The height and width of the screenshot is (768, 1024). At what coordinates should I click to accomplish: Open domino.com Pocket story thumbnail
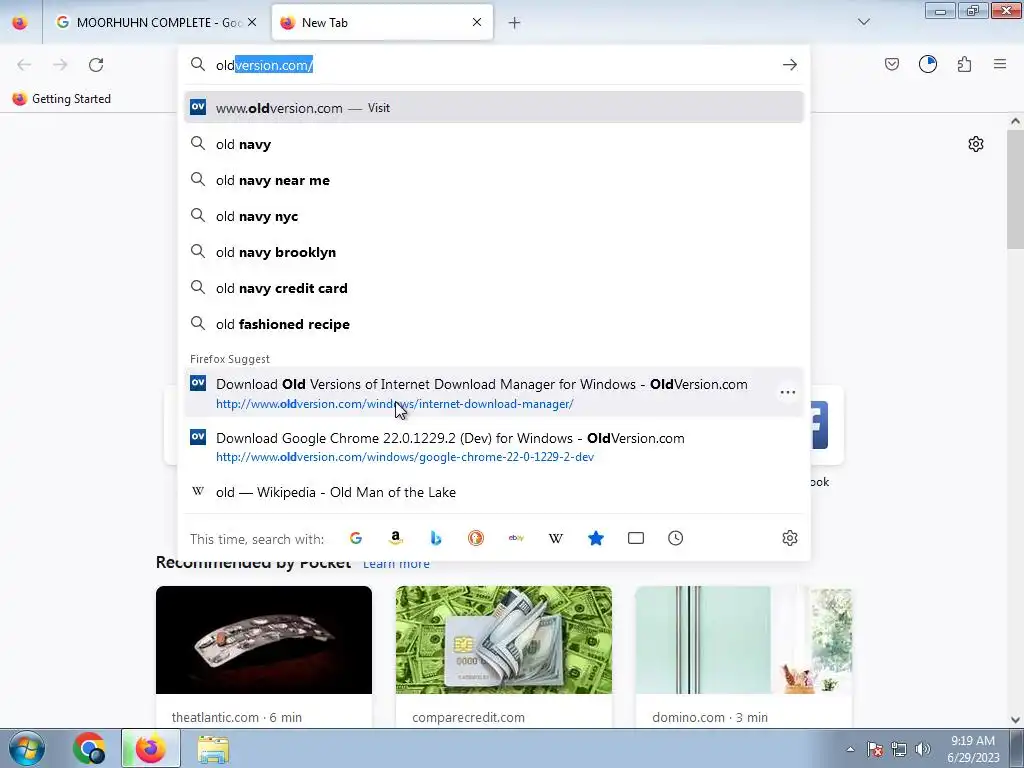[x=744, y=639]
